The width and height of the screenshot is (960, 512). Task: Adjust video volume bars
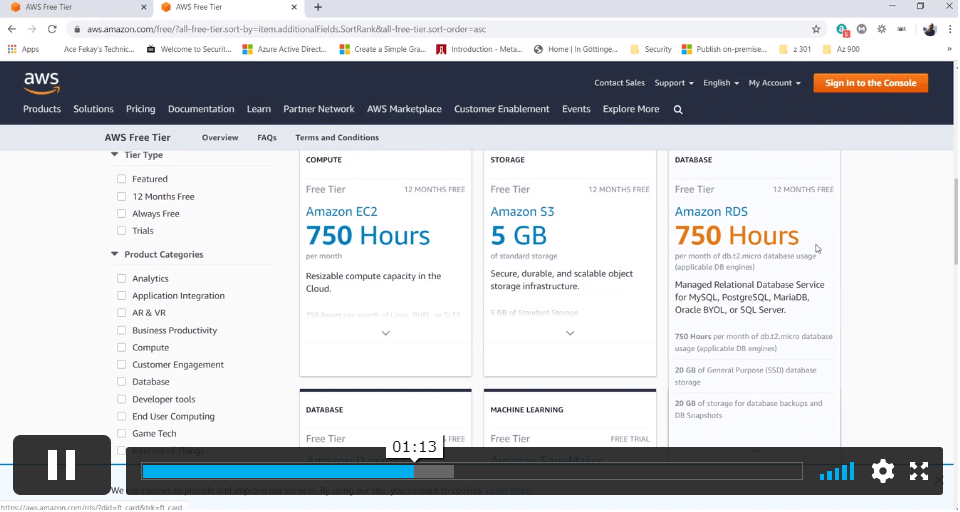pyautogui.click(x=837, y=472)
